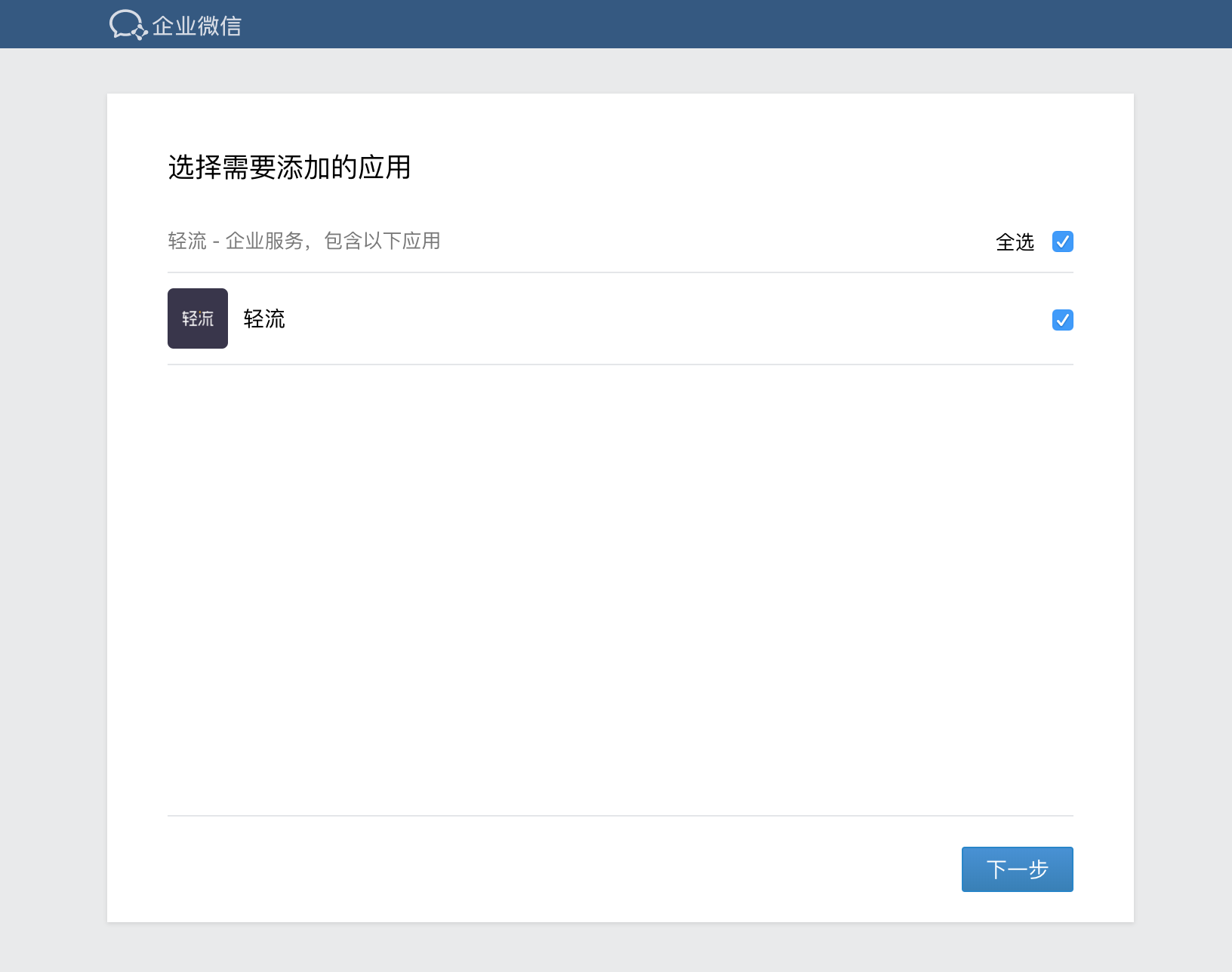Click the heading 选择需要添加的应用

pyautogui.click(x=289, y=168)
